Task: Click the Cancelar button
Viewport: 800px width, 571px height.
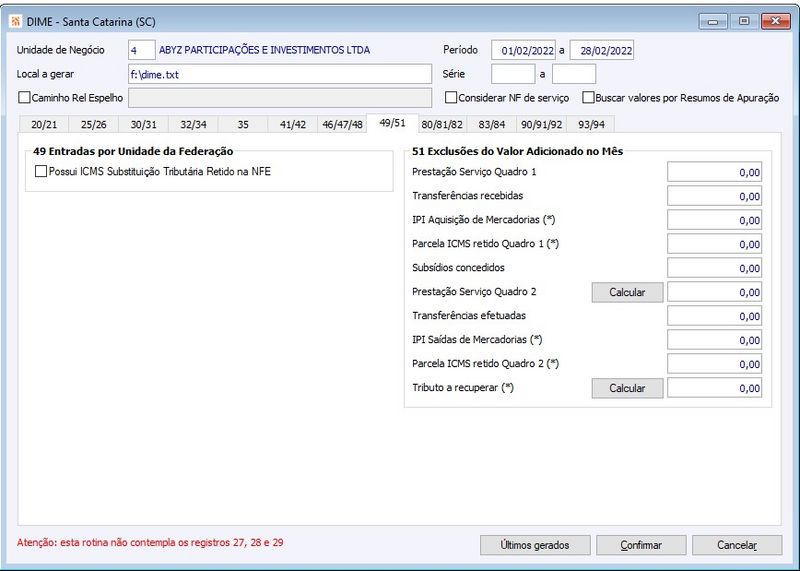Action: pyautogui.click(x=737, y=545)
